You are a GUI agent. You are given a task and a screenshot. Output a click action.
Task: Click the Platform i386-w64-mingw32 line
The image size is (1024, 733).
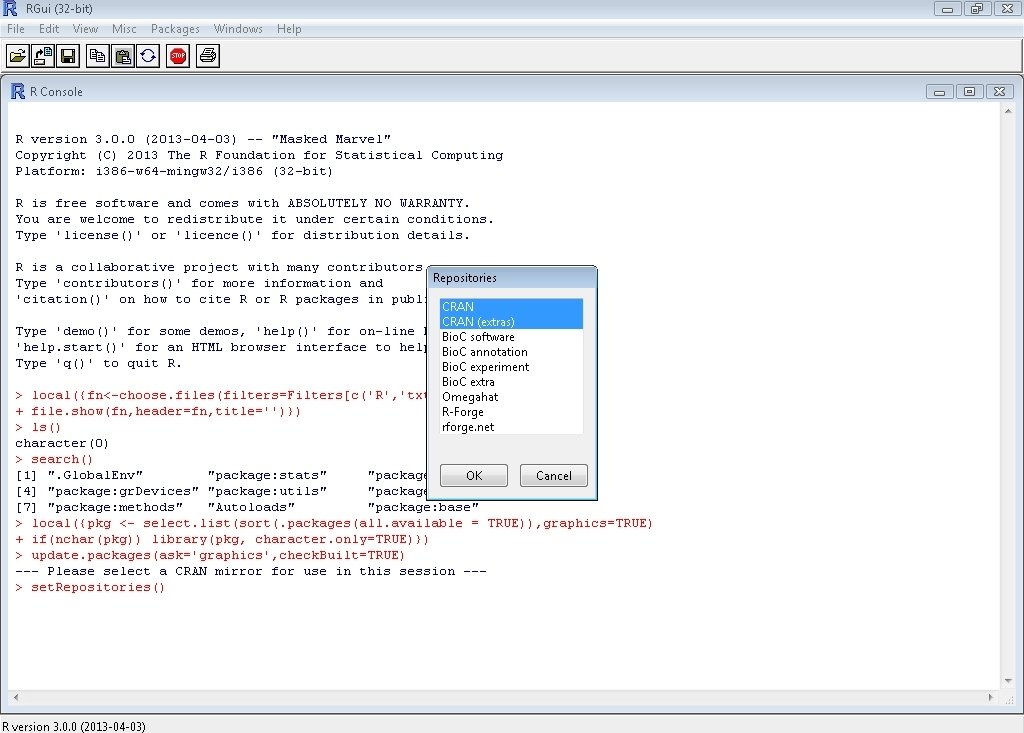(174, 171)
